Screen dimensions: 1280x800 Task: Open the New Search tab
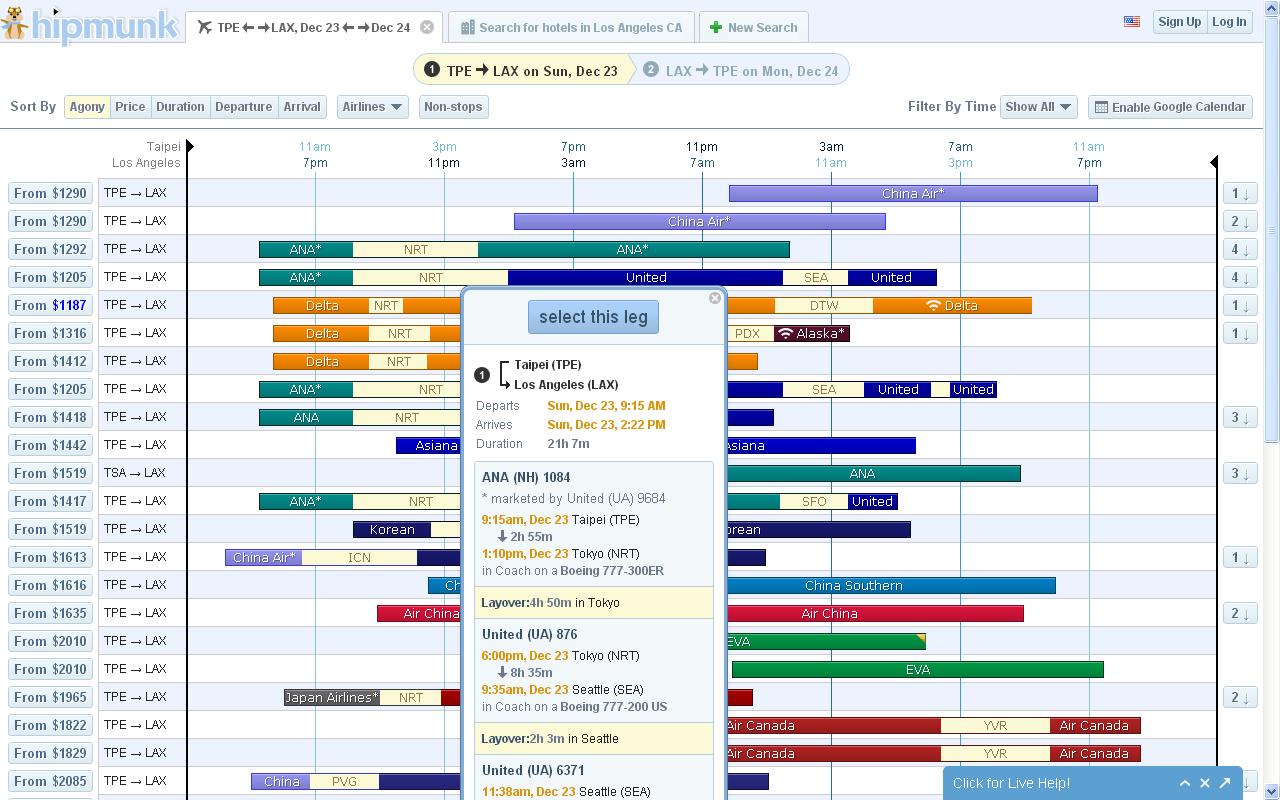click(x=753, y=27)
